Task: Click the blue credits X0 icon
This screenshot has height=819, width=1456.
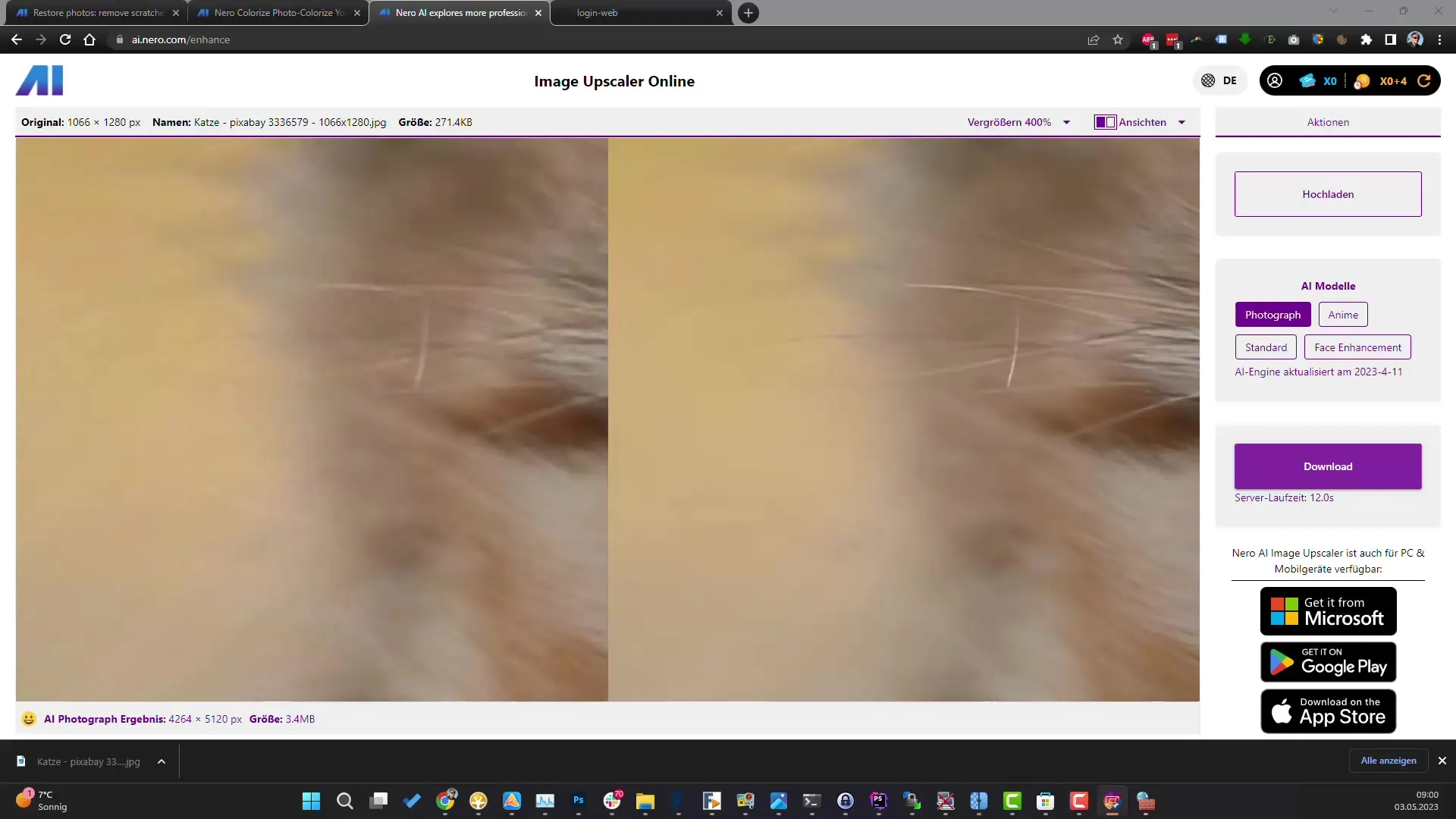Action: pyautogui.click(x=1308, y=80)
